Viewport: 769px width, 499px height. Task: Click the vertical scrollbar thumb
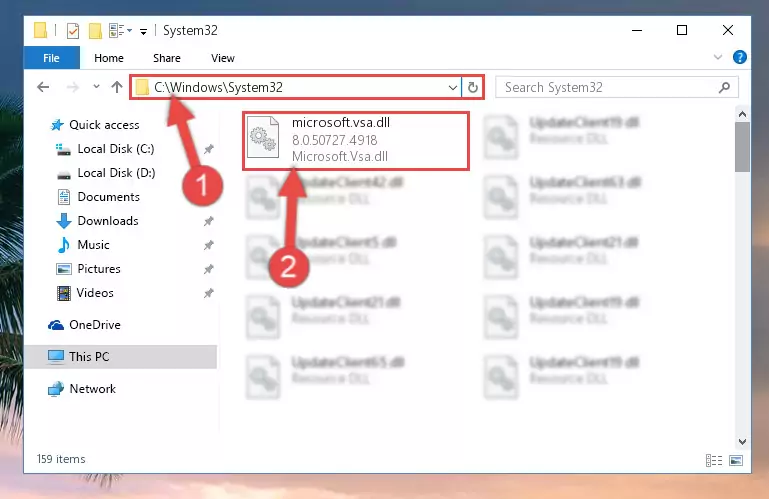pyautogui.click(x=742, y=147)
